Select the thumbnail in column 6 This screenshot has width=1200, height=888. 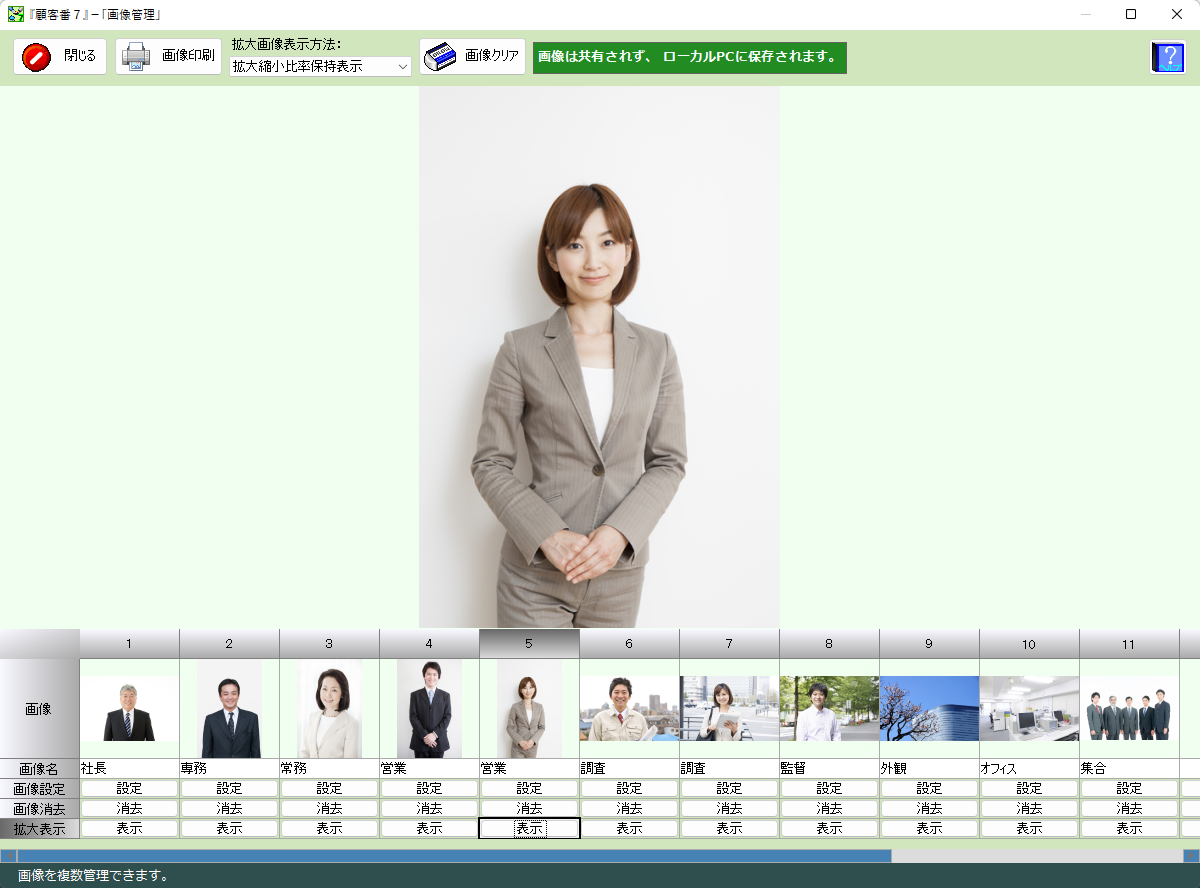(x=629, y=709)
